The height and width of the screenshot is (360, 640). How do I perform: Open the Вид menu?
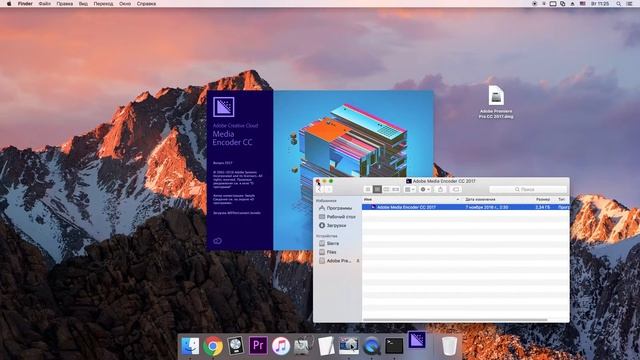click(83, 4)
